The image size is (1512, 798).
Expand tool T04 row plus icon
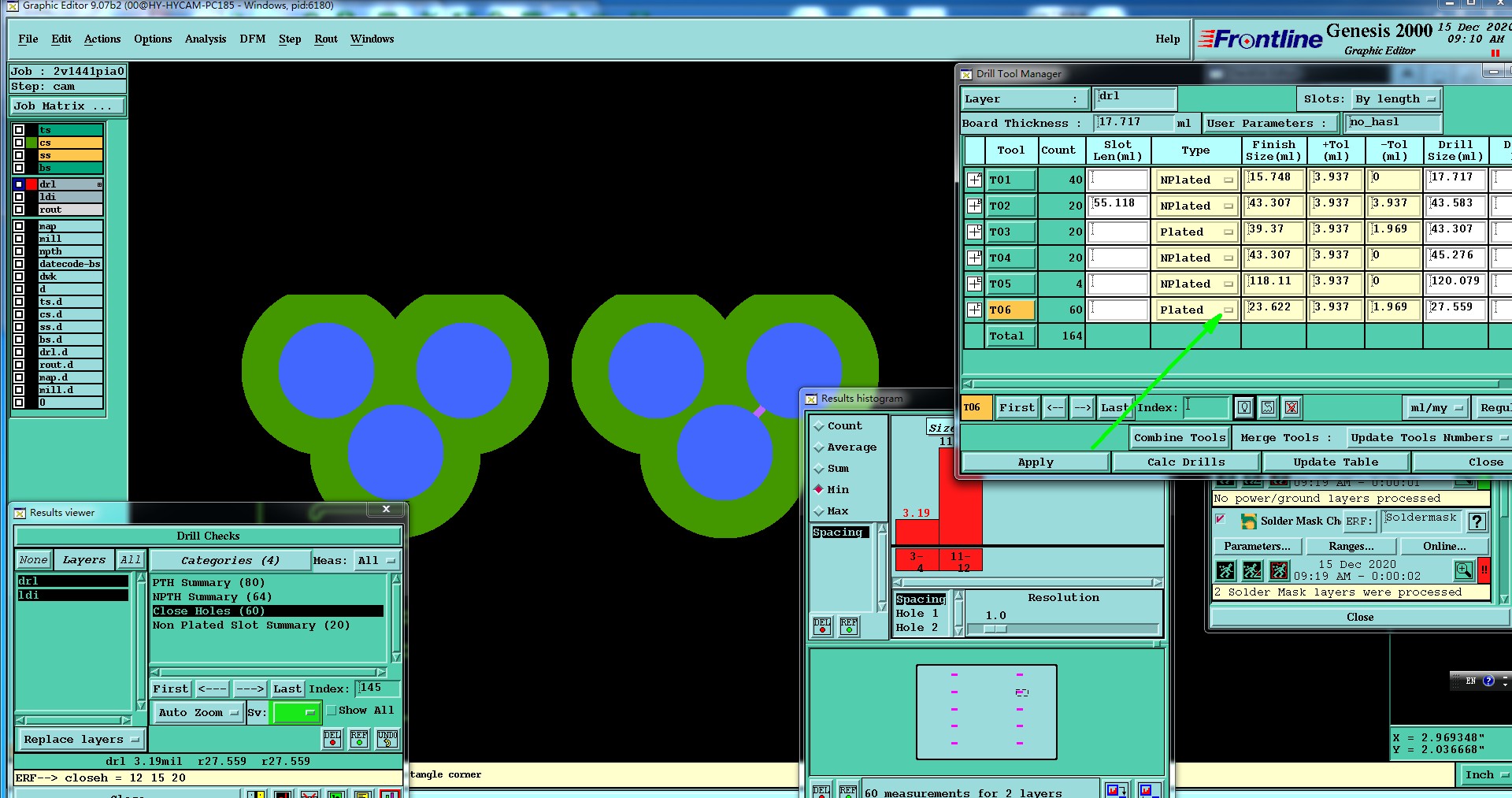[975, 258]
